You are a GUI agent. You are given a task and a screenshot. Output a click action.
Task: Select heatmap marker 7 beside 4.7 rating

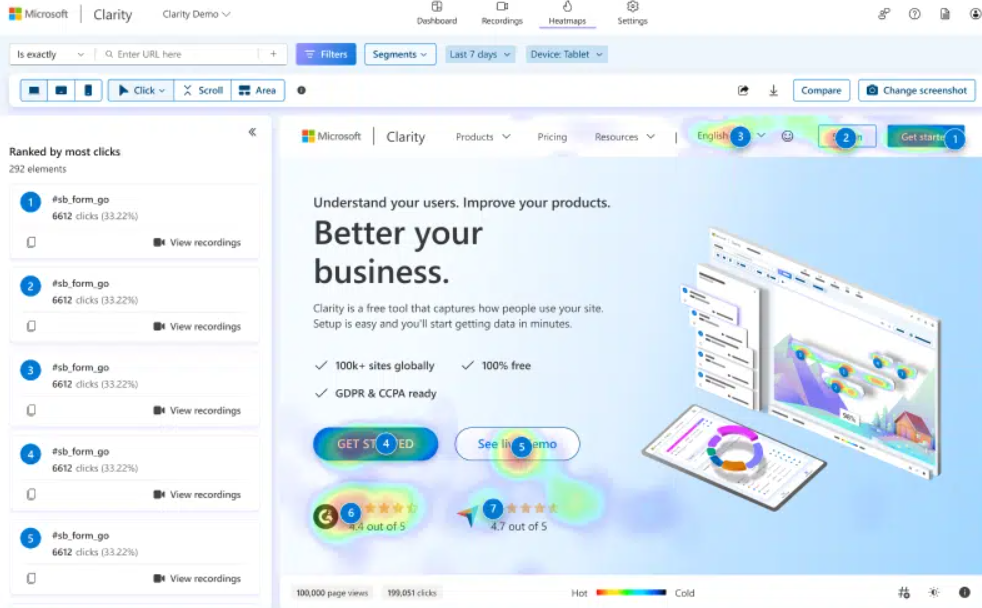[x=493, y=509]
